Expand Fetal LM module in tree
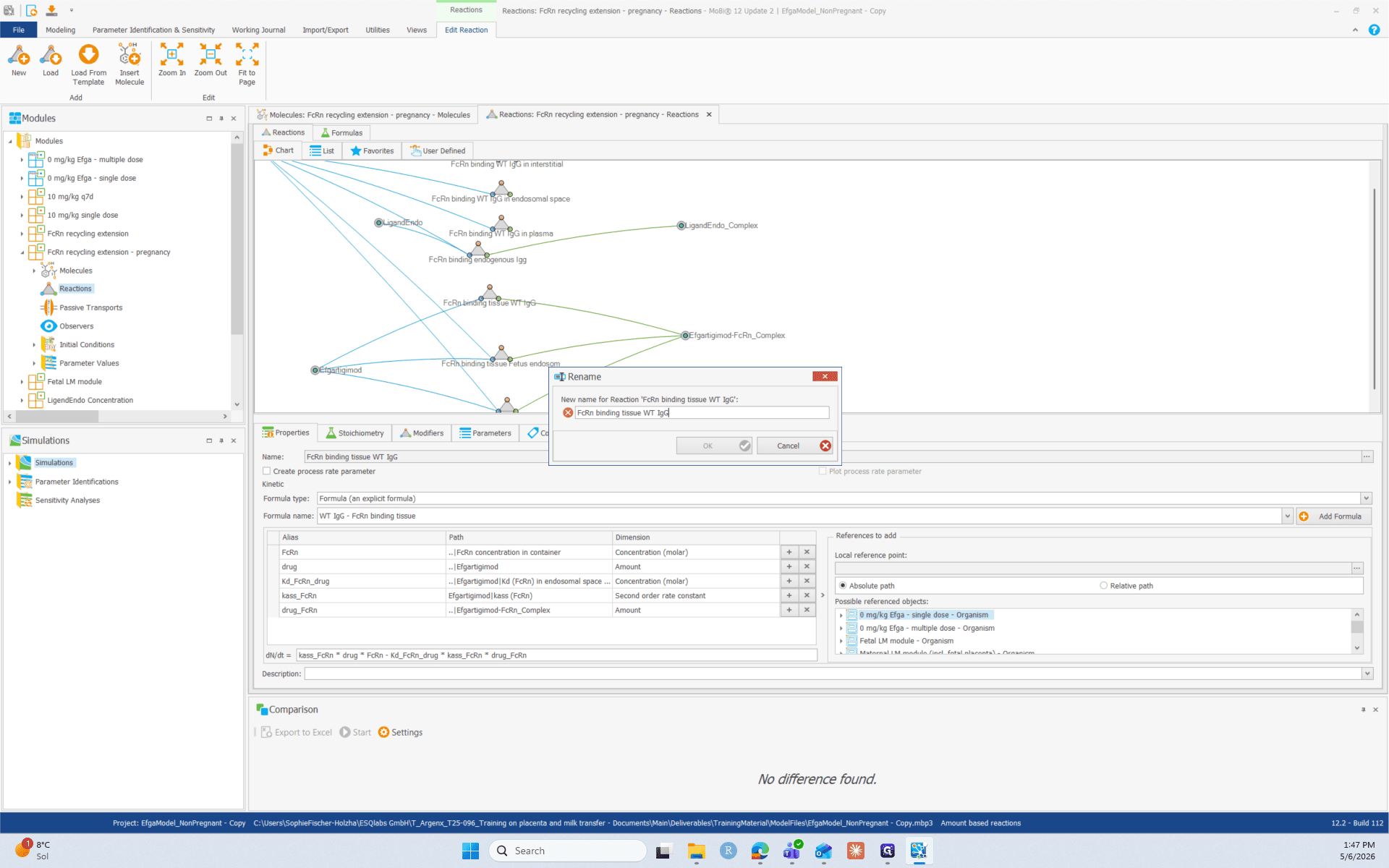Image resolution: width=1389 pixels, height=868 pixels. pyautogui.click(x=22, y=382)
